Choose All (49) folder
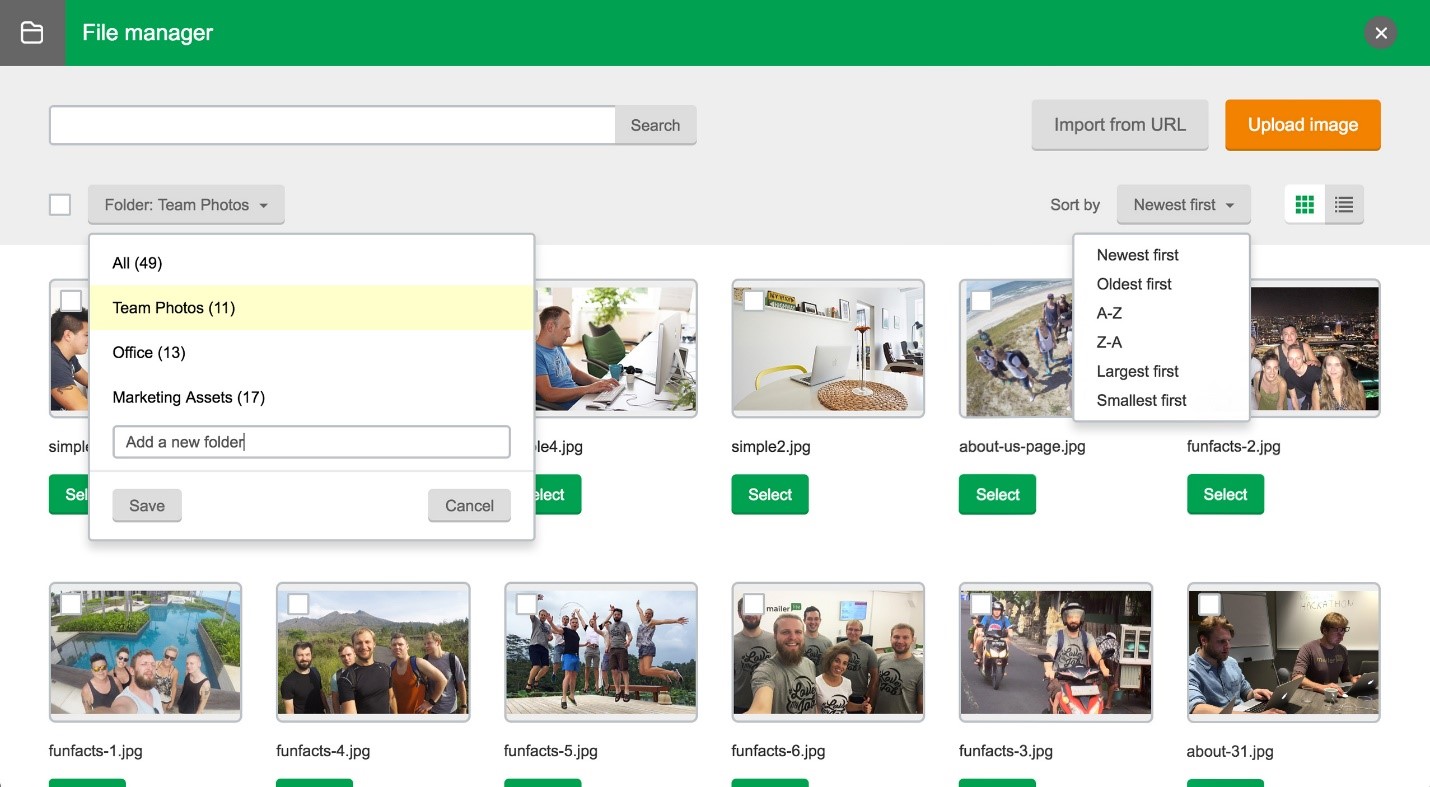1430x787 pixels. pyautogui.click(x=312, y=263)
